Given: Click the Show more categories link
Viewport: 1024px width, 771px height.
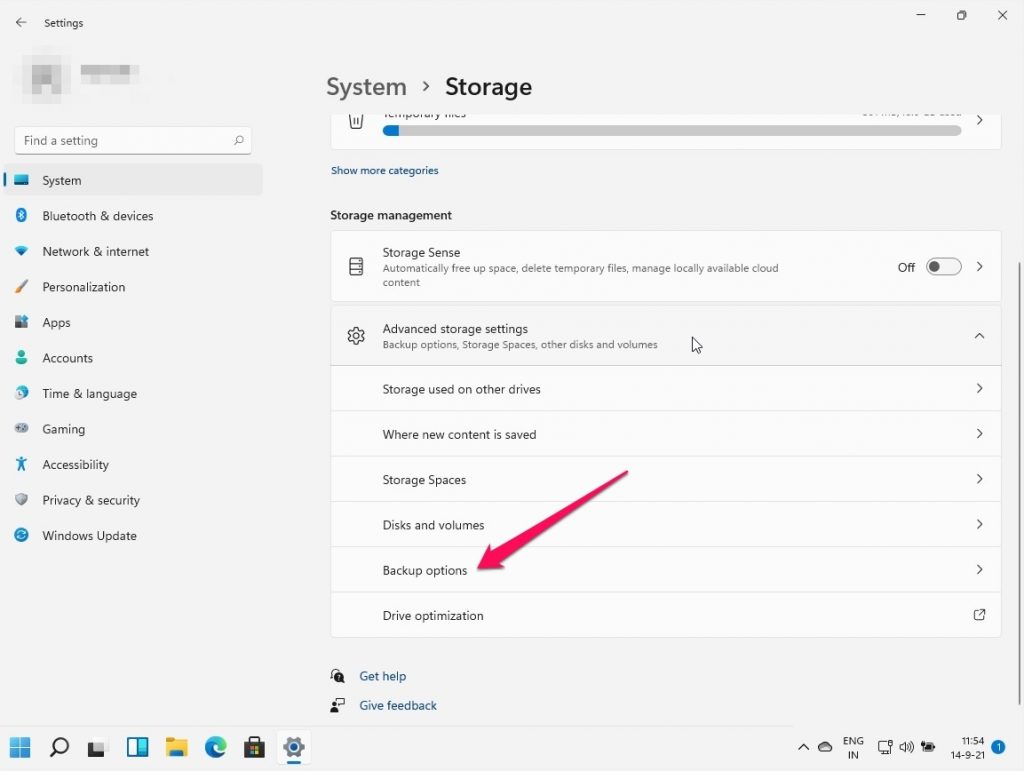Looking at the screenshot, I should click(x=384, y=170).
